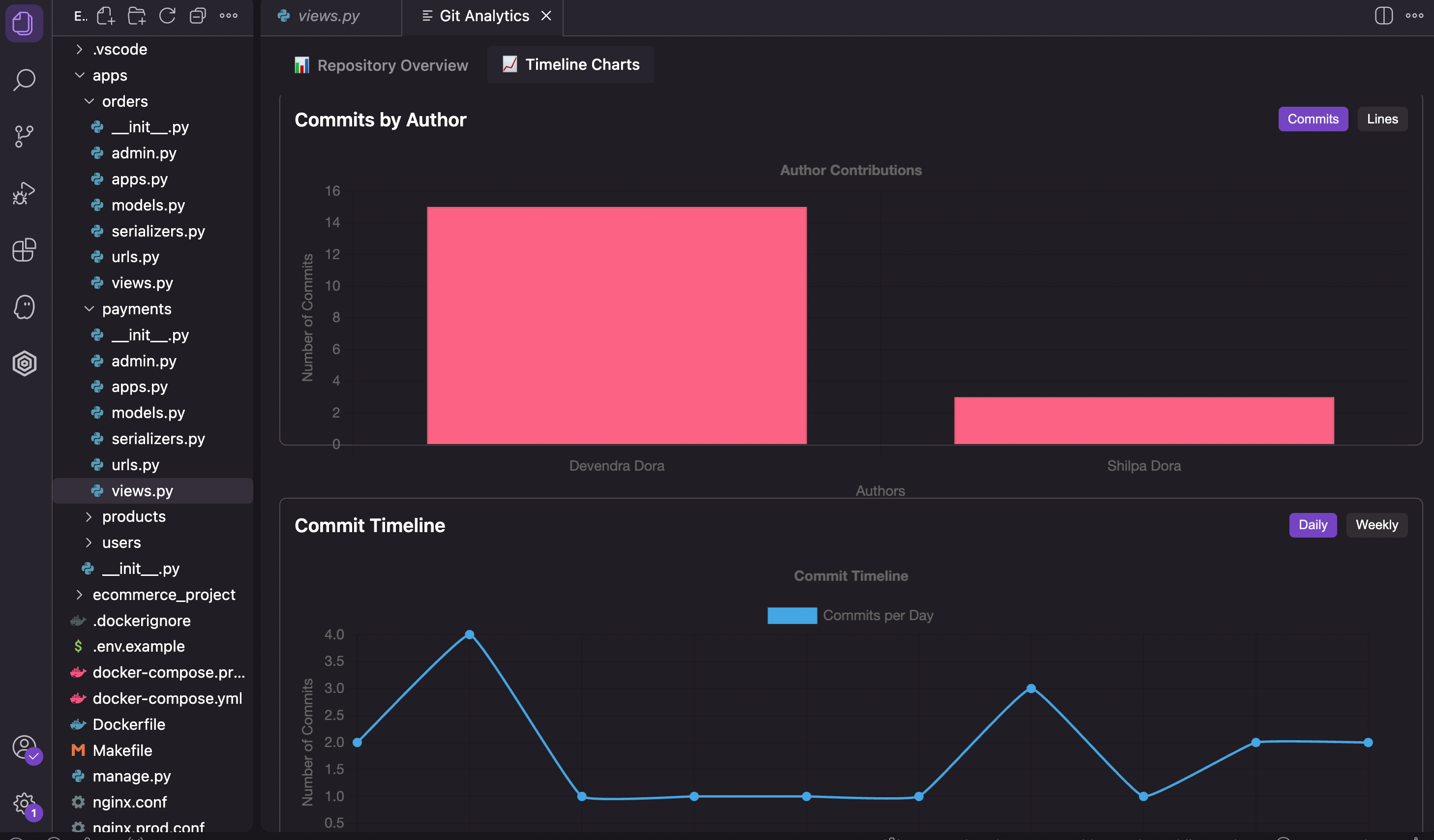Click the New File icon in explorer
Viewport: 1434px width, 840px height.
106,16
